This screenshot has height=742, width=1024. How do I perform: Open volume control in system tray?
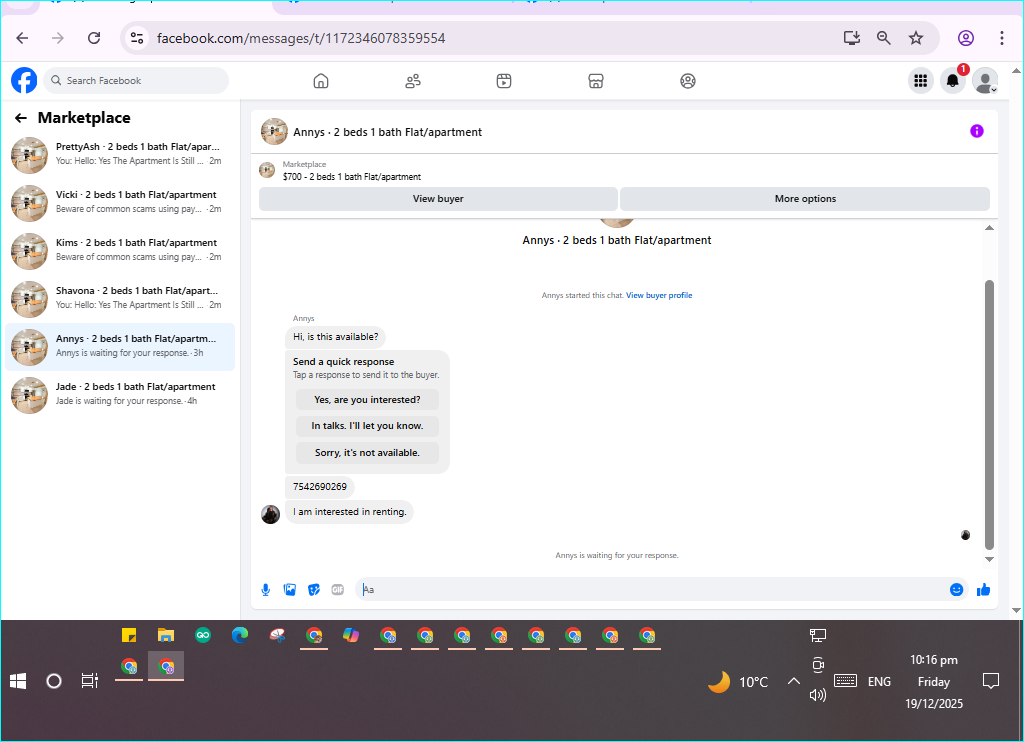coord(818,695)
